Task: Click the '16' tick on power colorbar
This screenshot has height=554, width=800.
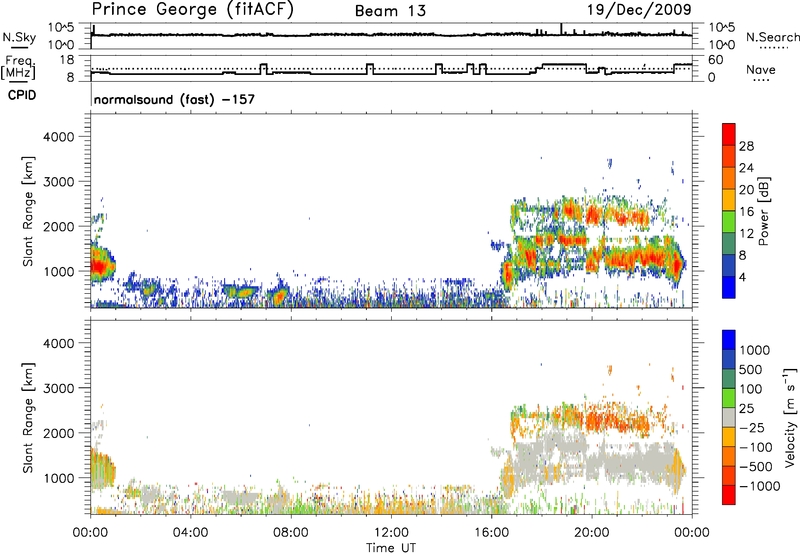Action: [746, 212]
